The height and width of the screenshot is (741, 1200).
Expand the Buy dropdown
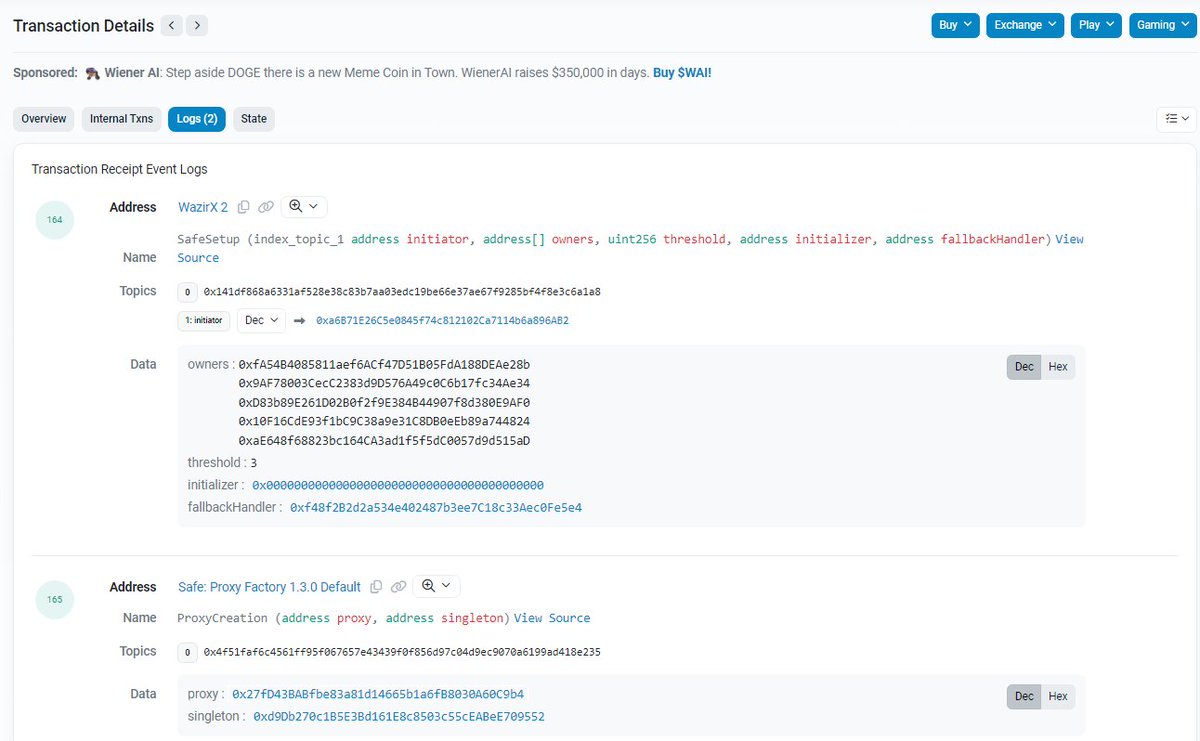(954, 24)
